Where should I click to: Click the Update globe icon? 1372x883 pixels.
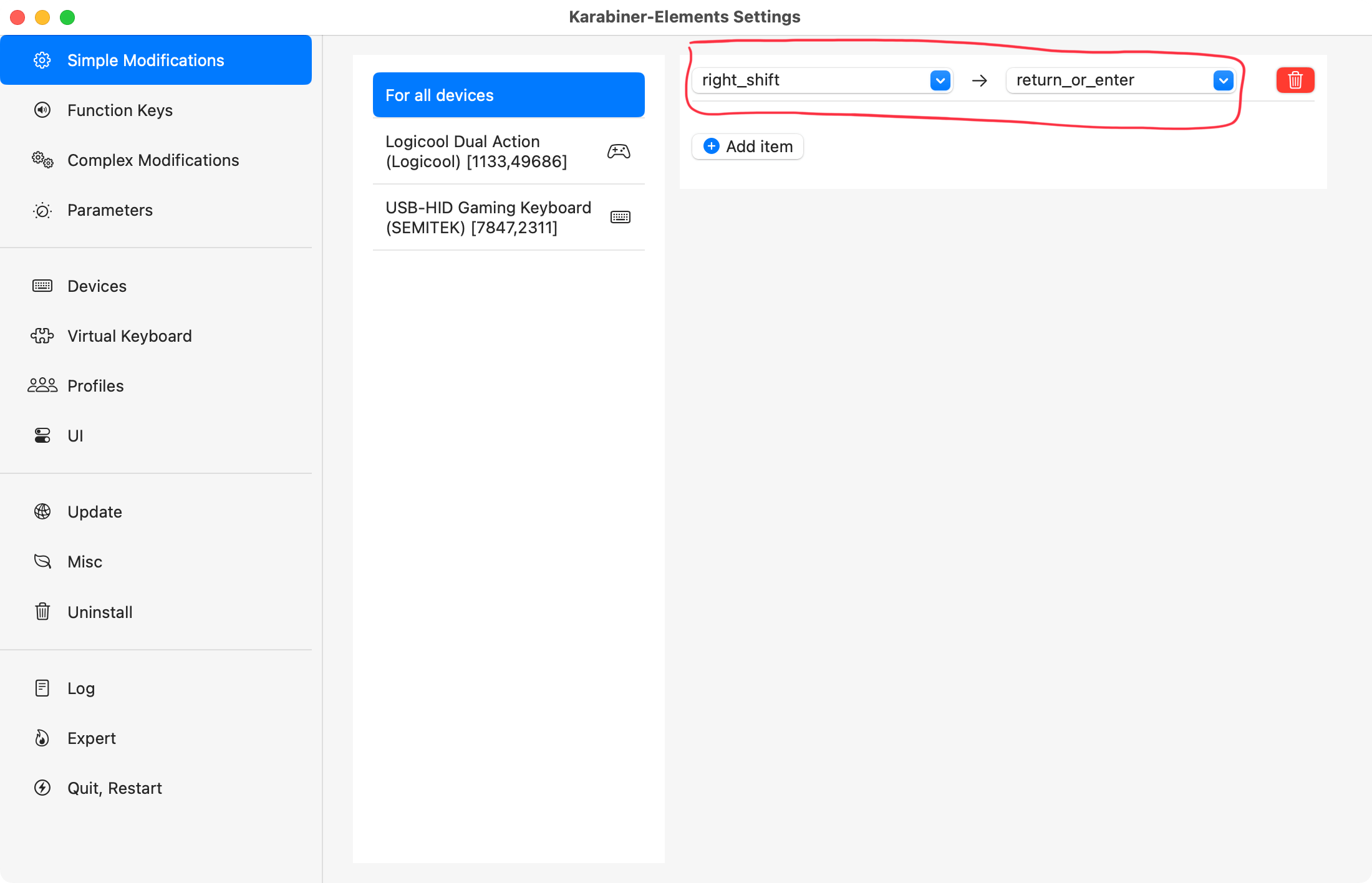pyautogui.click(x=42, y=512)
